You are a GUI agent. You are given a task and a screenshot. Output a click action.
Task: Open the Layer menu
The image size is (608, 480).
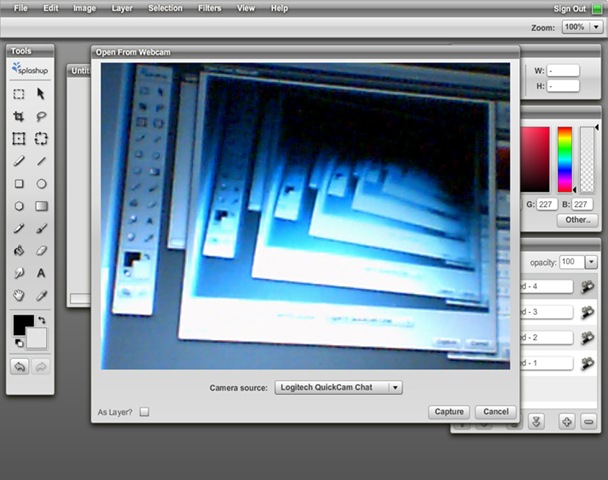click(x=121, y=8)
